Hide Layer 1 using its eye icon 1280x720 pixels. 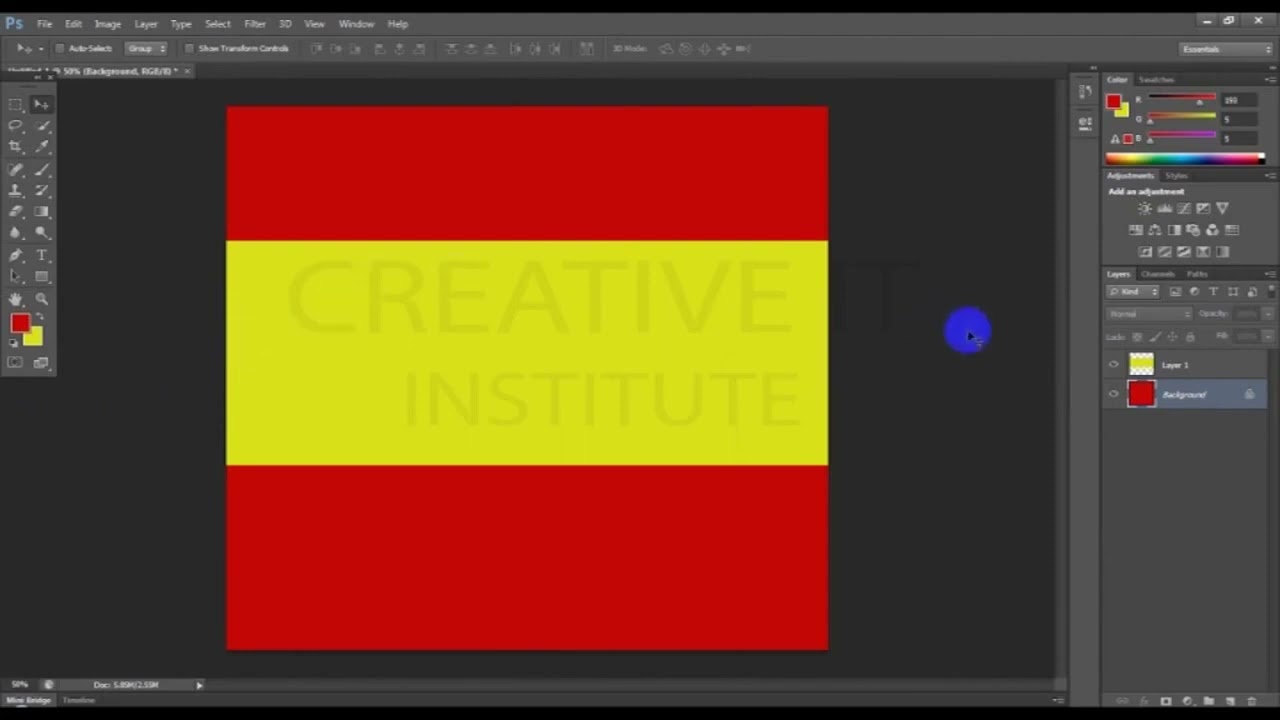coord(1114,365)
